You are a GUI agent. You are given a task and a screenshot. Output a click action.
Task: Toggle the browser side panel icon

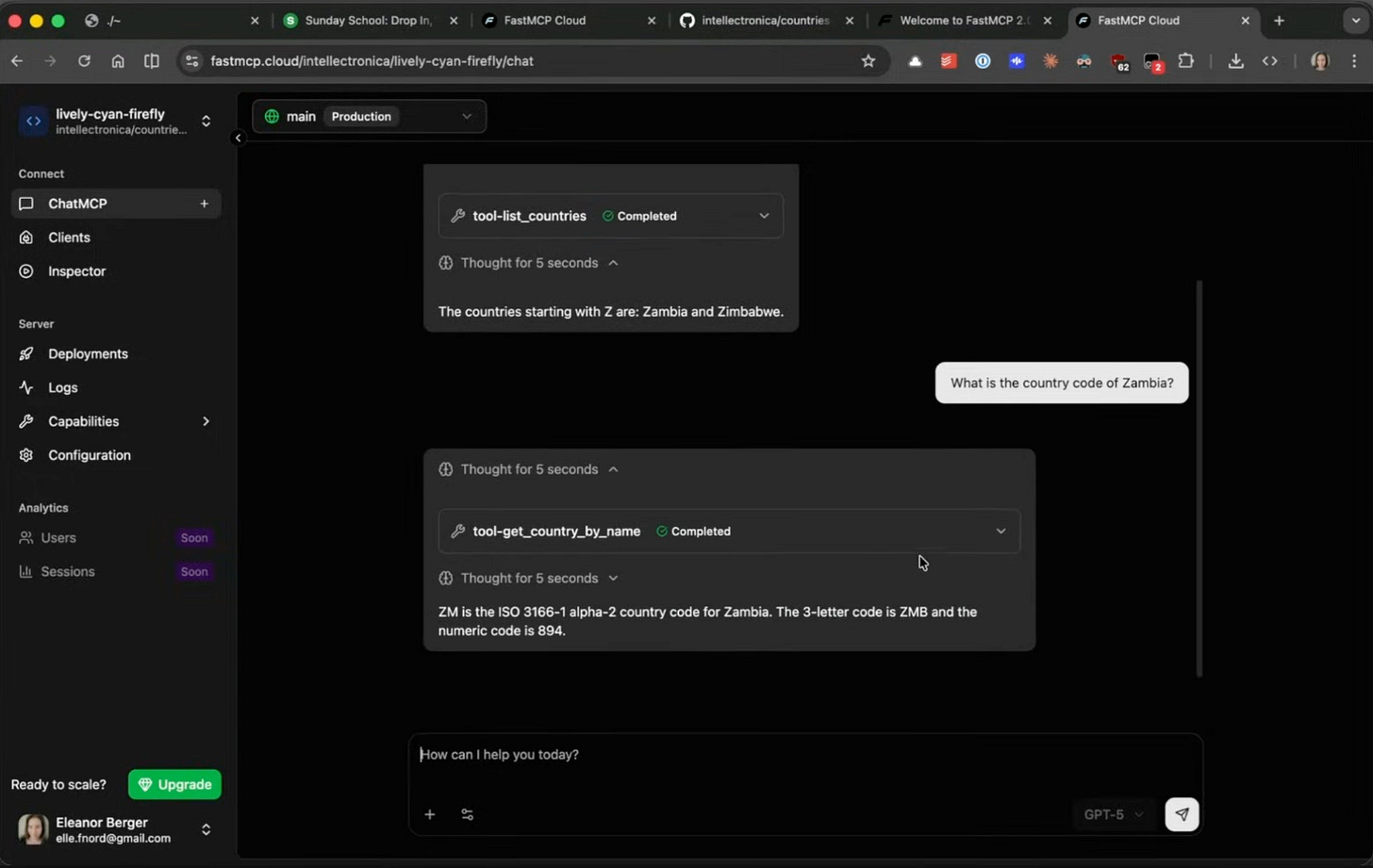pyautogui.click(x=152, y=61)
